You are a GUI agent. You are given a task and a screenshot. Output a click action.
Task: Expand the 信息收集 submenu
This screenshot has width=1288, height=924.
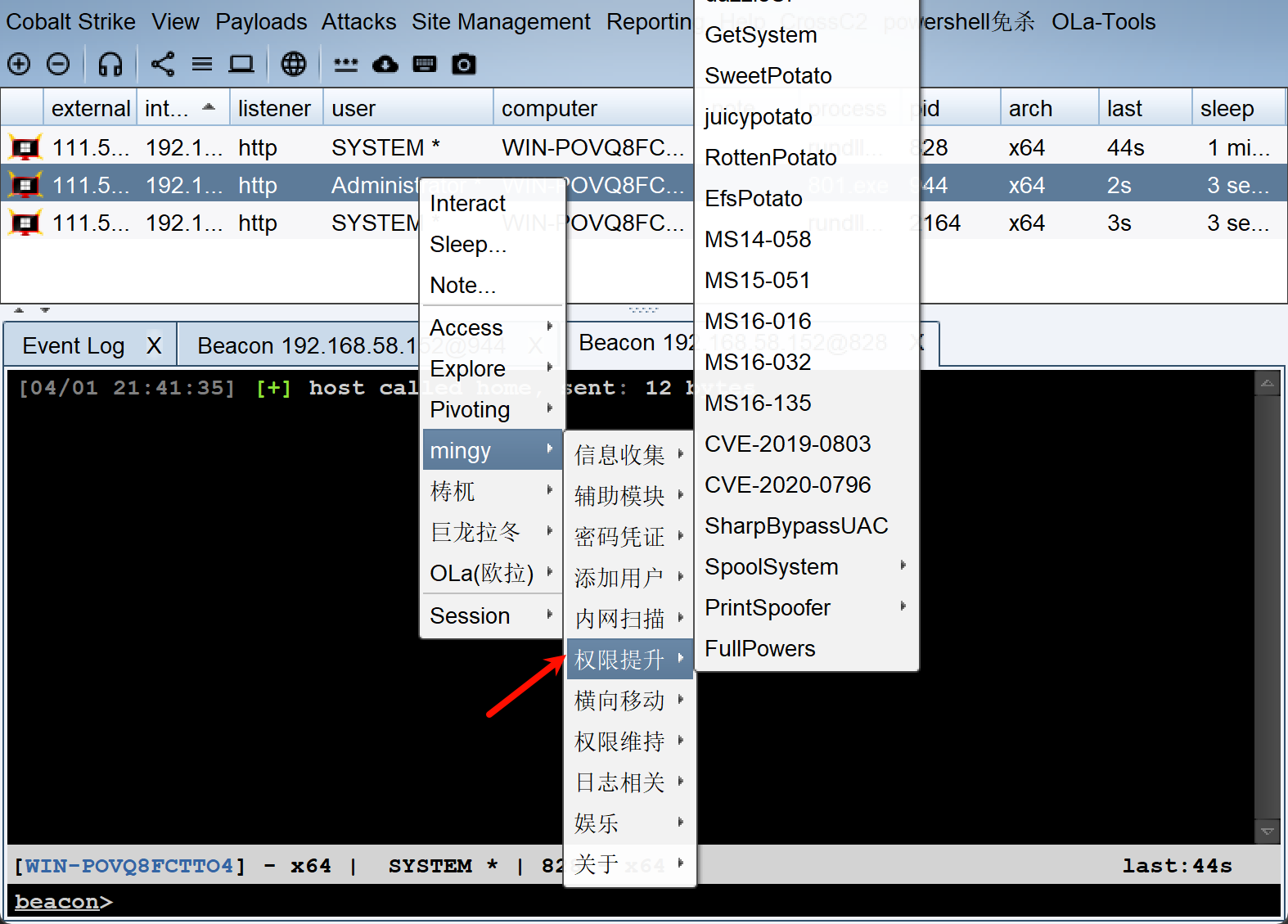click(629, 454)
